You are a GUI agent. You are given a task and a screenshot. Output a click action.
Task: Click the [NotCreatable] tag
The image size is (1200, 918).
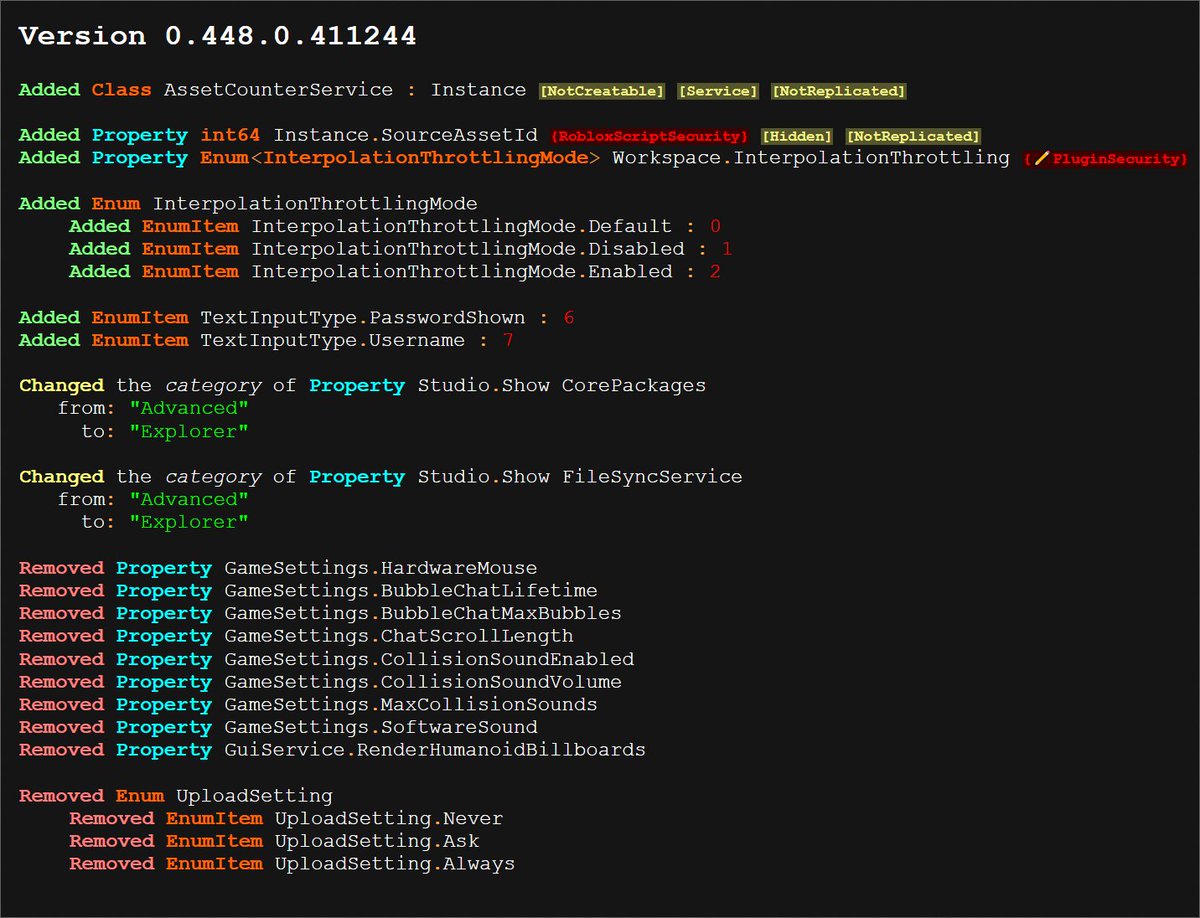click(602, 91)
